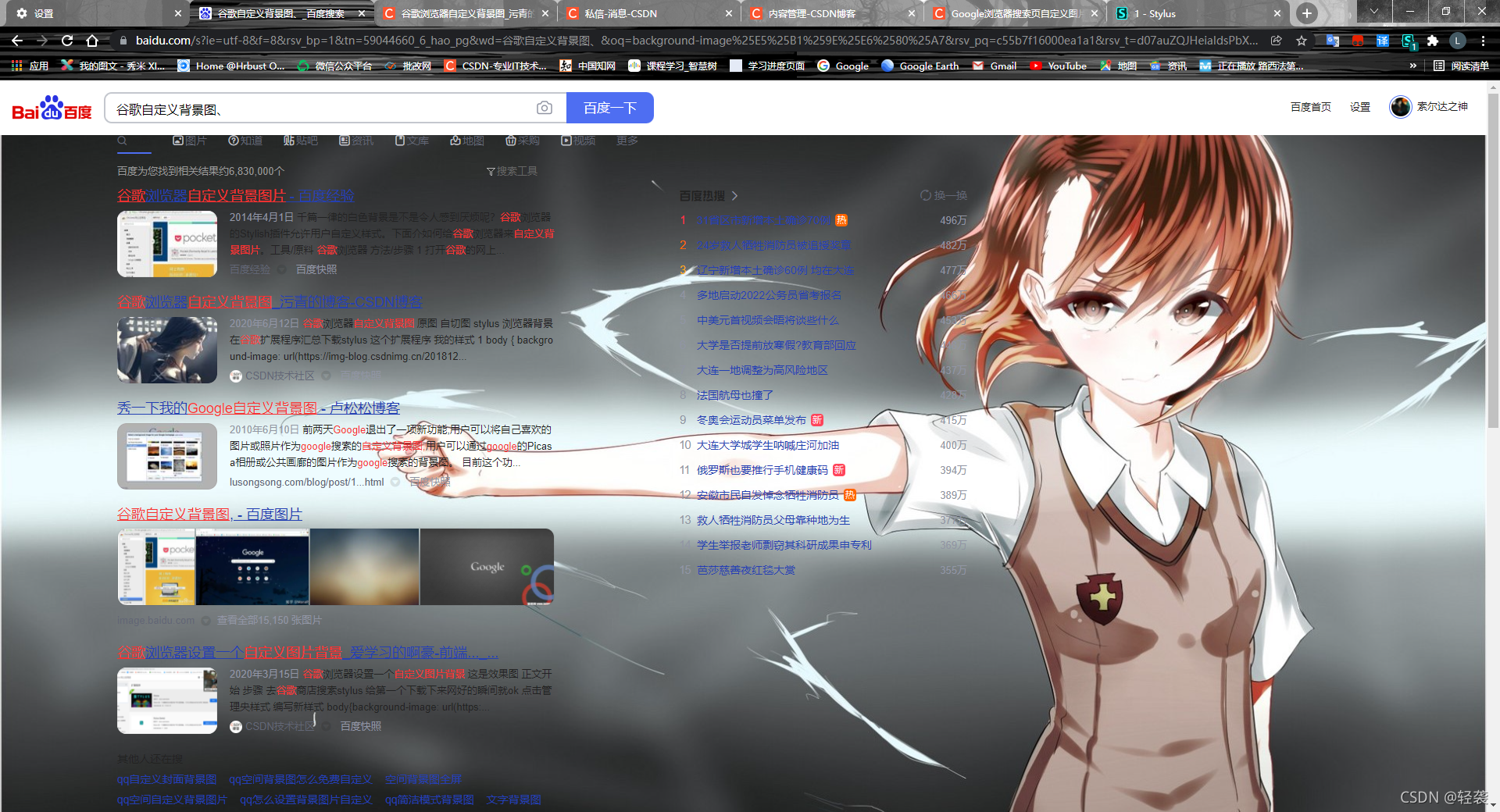The width and height of the screenshot is (1500, 812).
Task: Close the 设置 tab
Action: point(178,13)
